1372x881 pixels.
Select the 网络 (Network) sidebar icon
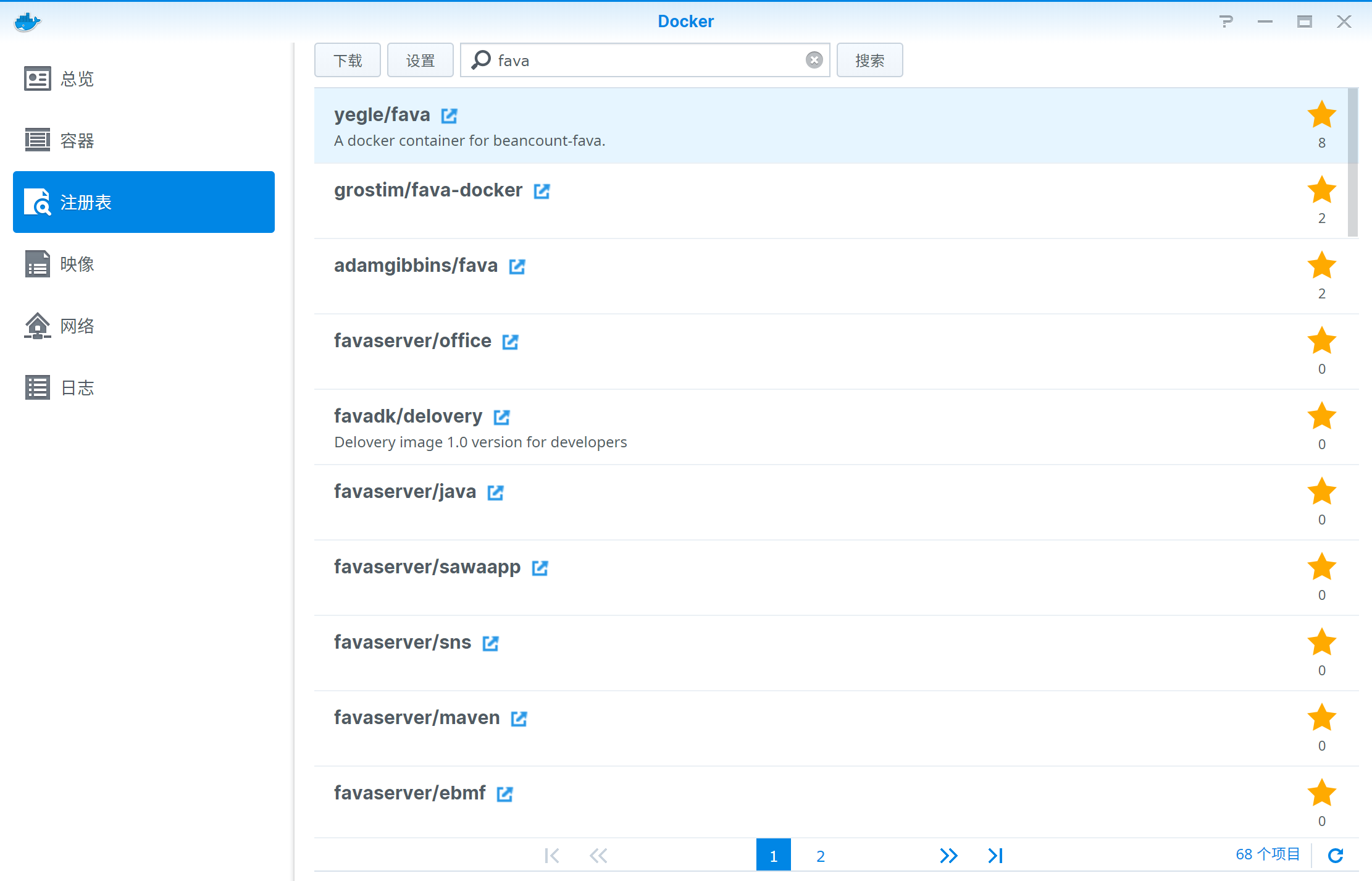(x=76, y=326)
